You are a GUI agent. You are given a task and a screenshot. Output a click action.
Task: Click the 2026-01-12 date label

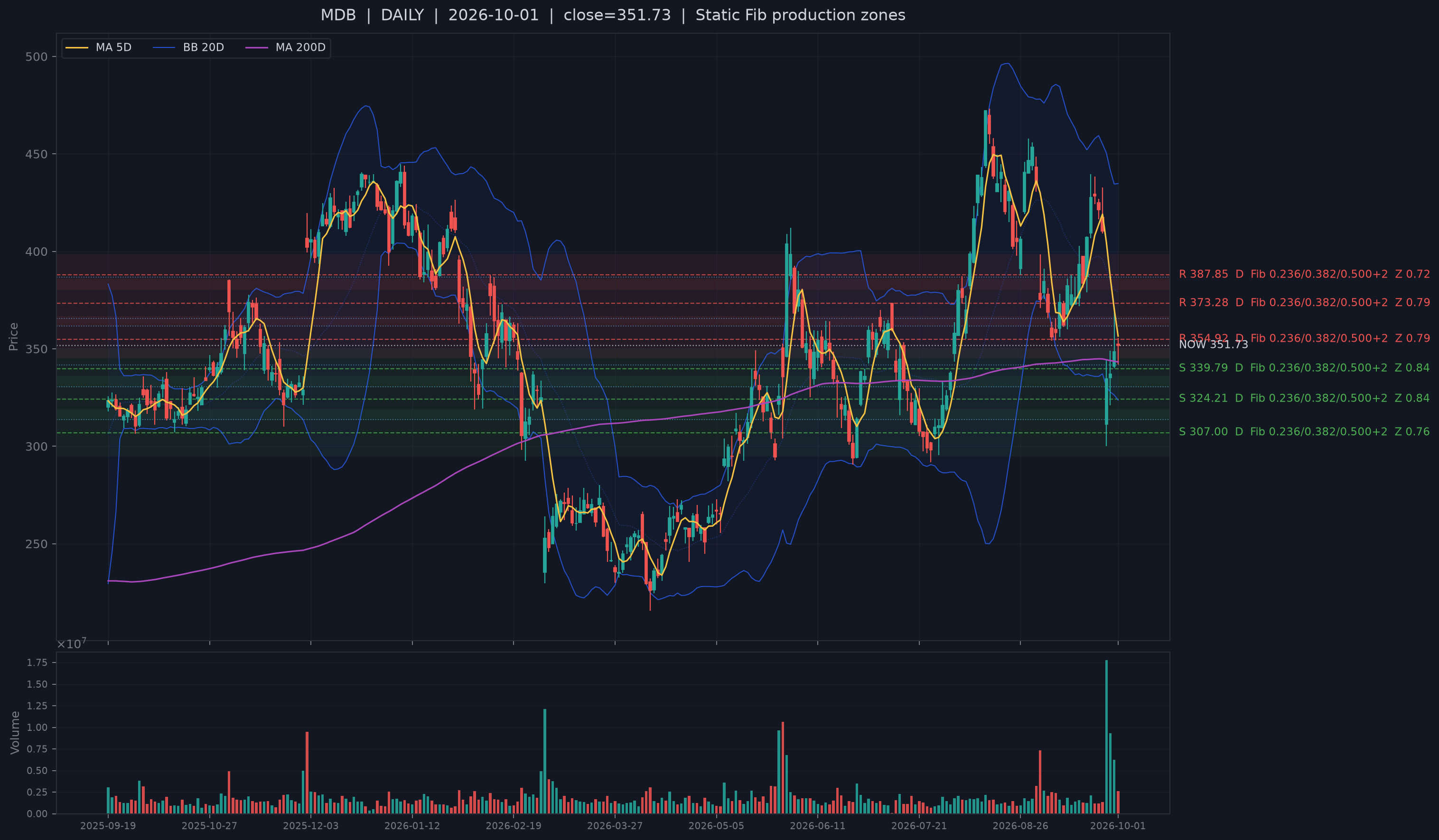click(412, 826)
